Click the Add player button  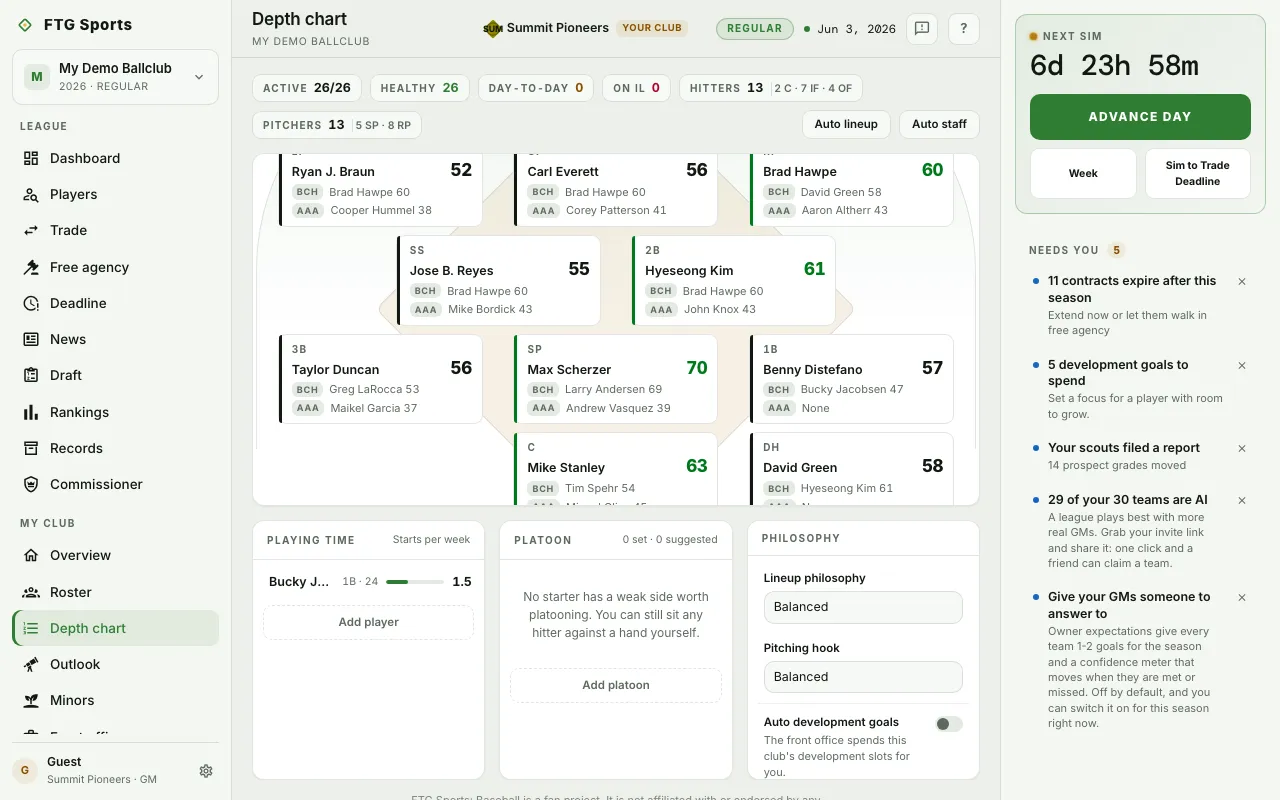pos(368,622)
